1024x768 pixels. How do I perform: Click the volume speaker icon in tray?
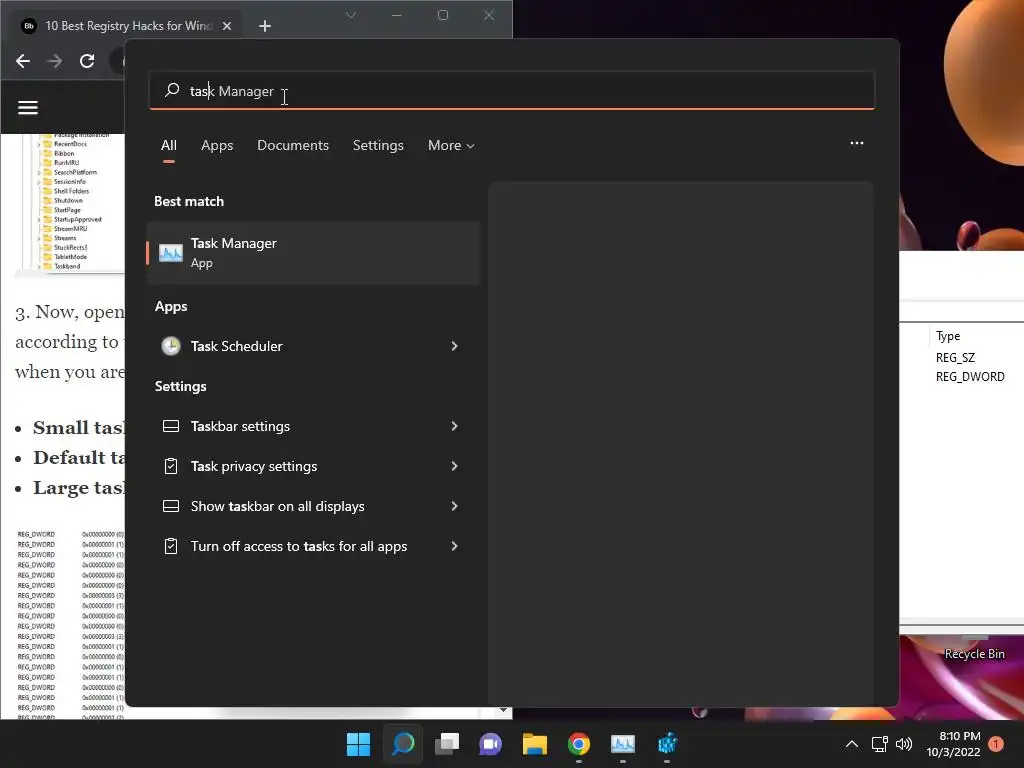(x=904, y=744)
